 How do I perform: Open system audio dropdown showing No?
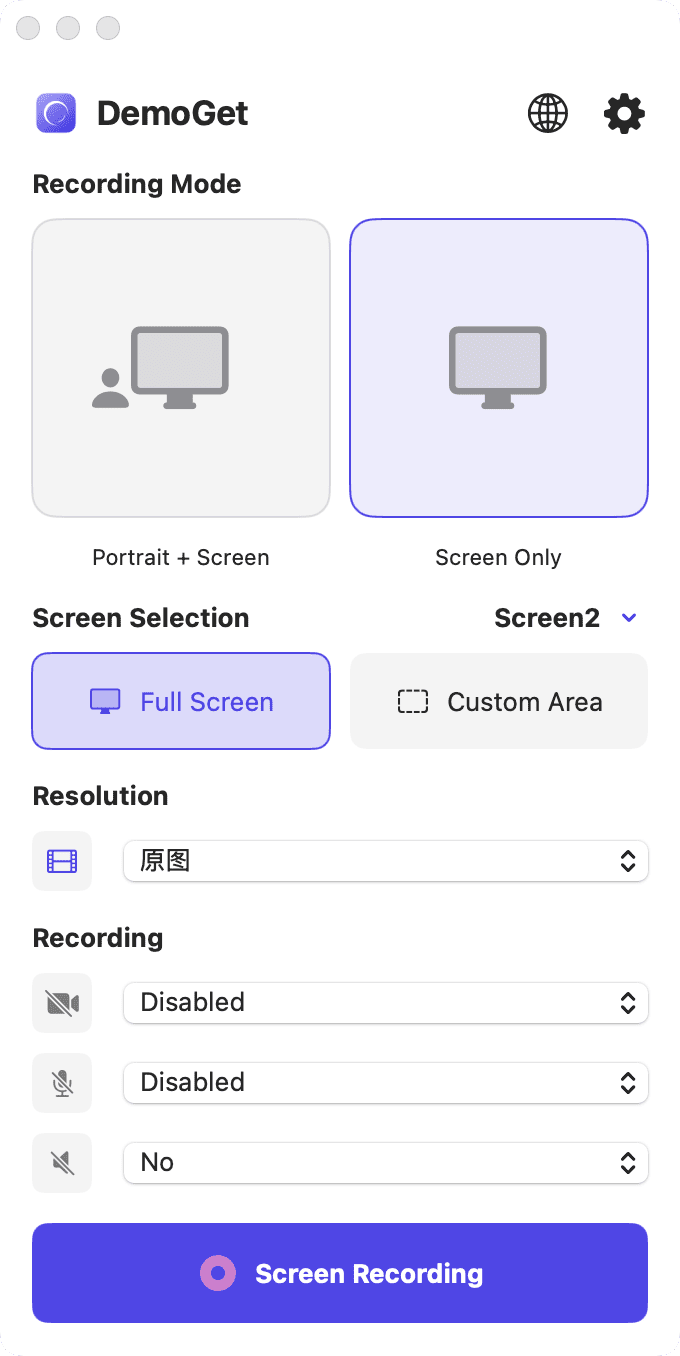(x=385, y=1163)
